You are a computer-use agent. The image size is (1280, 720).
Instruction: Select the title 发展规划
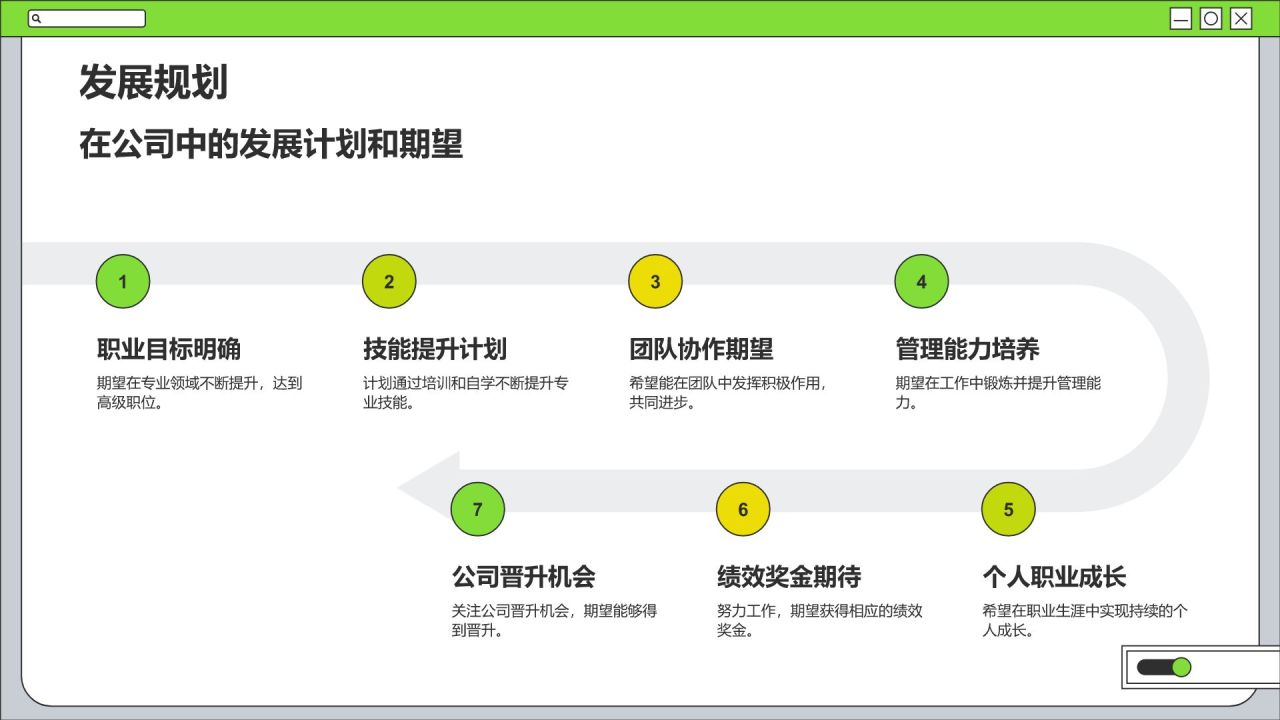[x=153, y=82]
